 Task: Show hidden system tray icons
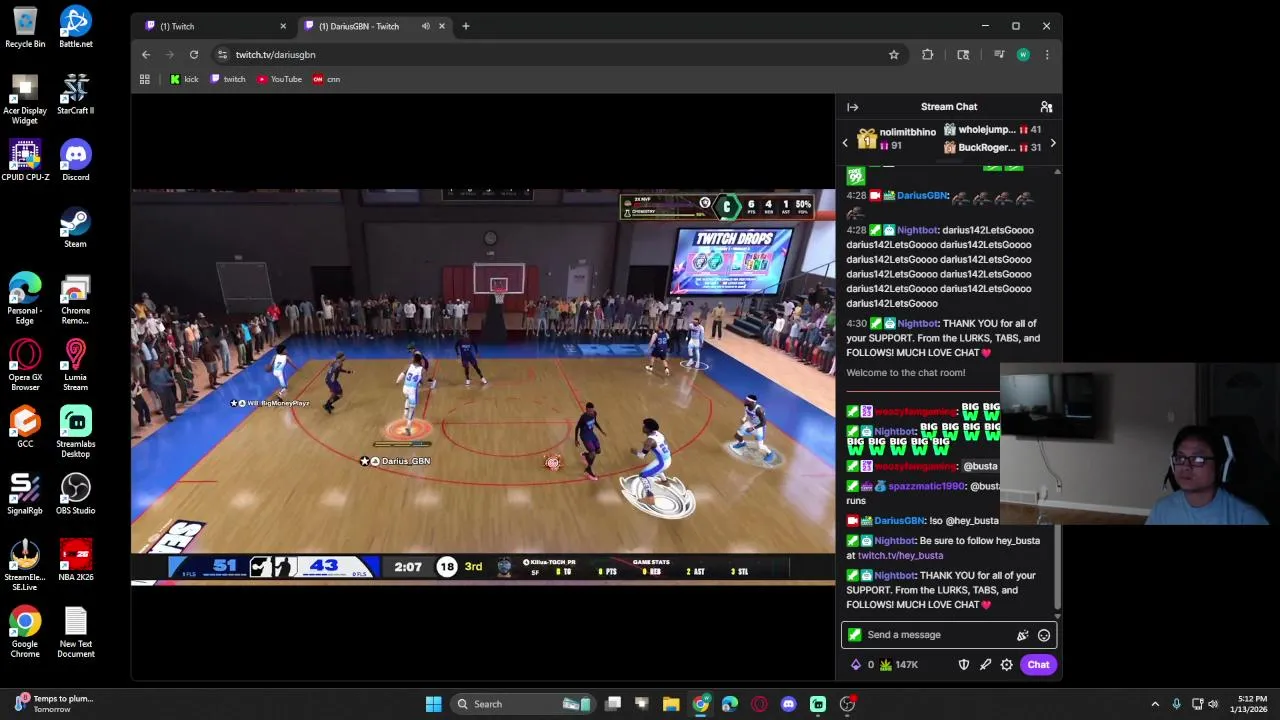(x=1155, y=704)
